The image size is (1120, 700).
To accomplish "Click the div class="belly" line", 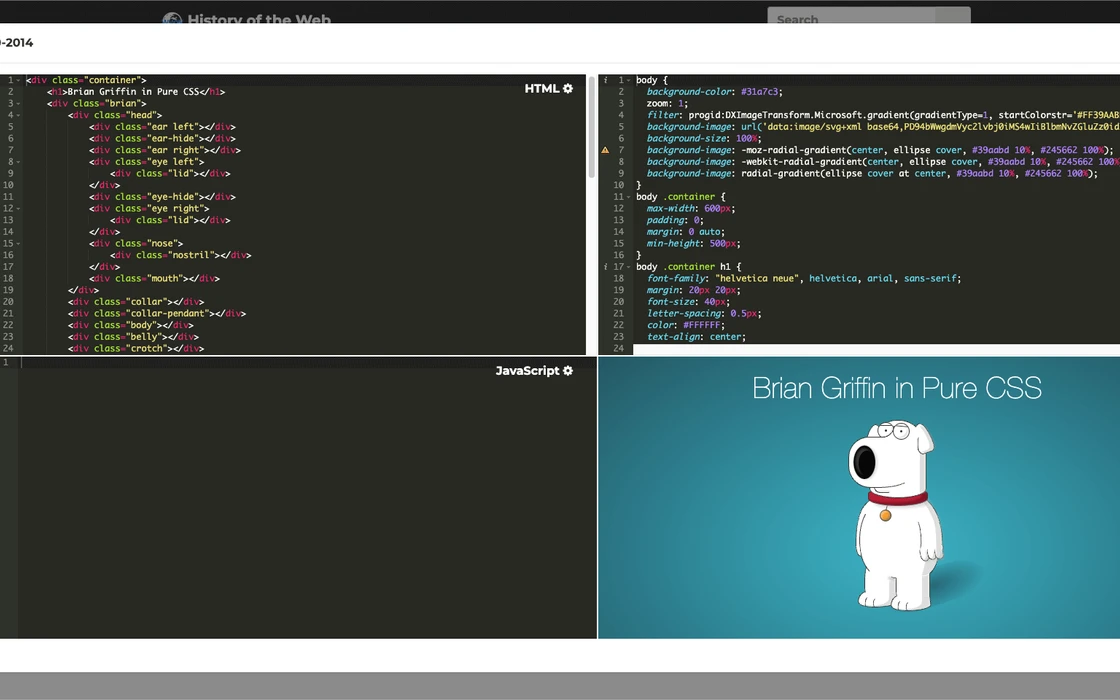I will coord(134,336).
